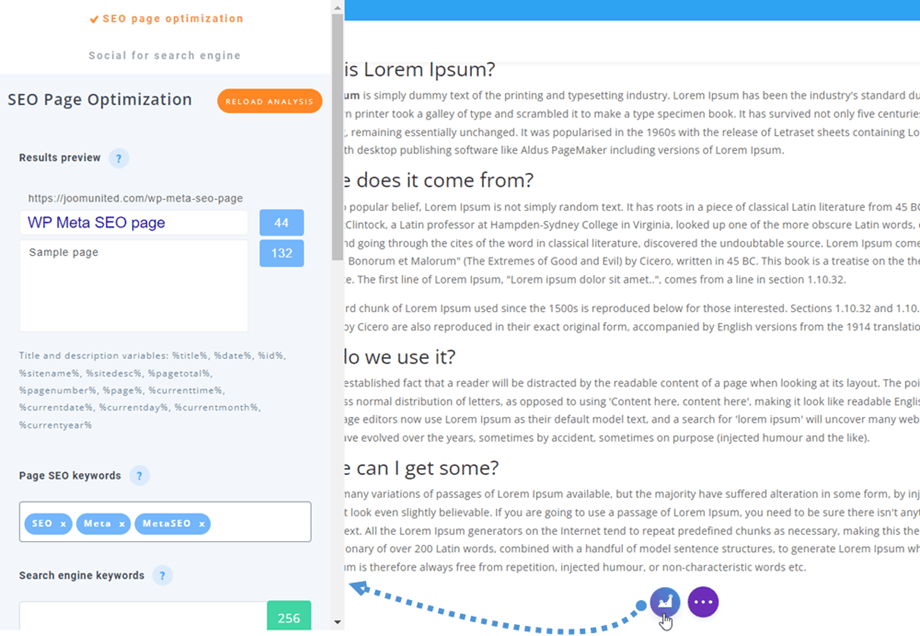Remove the MetaSEO keyword tag

(202, 524)
